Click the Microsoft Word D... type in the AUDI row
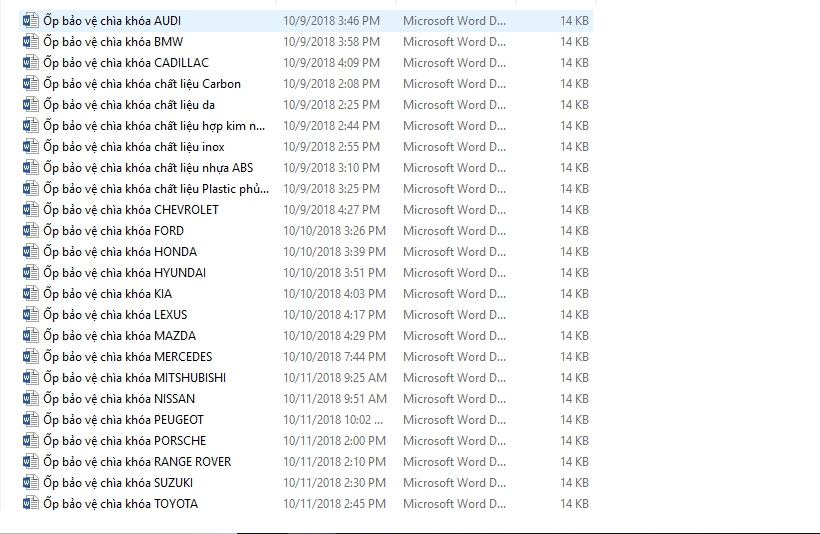This screenshot has width=820, height=534. point(454,21)
